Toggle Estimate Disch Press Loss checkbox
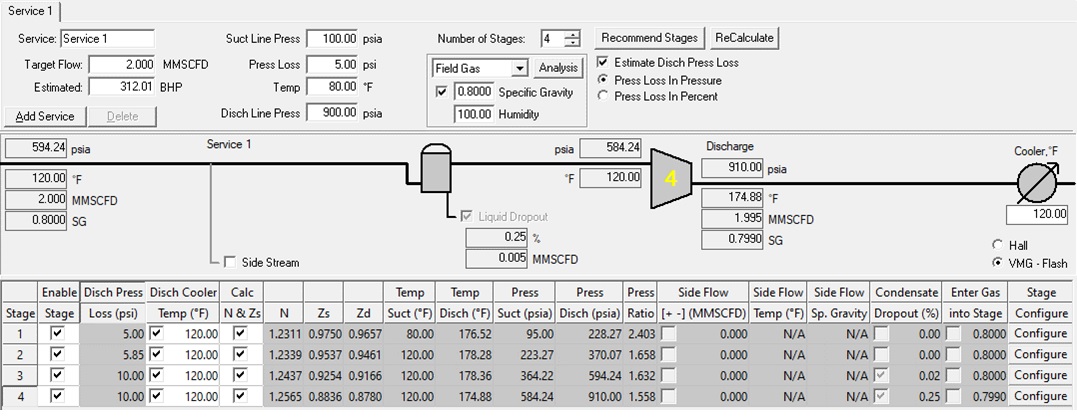 pyautogui.click(x=602, y=62)
